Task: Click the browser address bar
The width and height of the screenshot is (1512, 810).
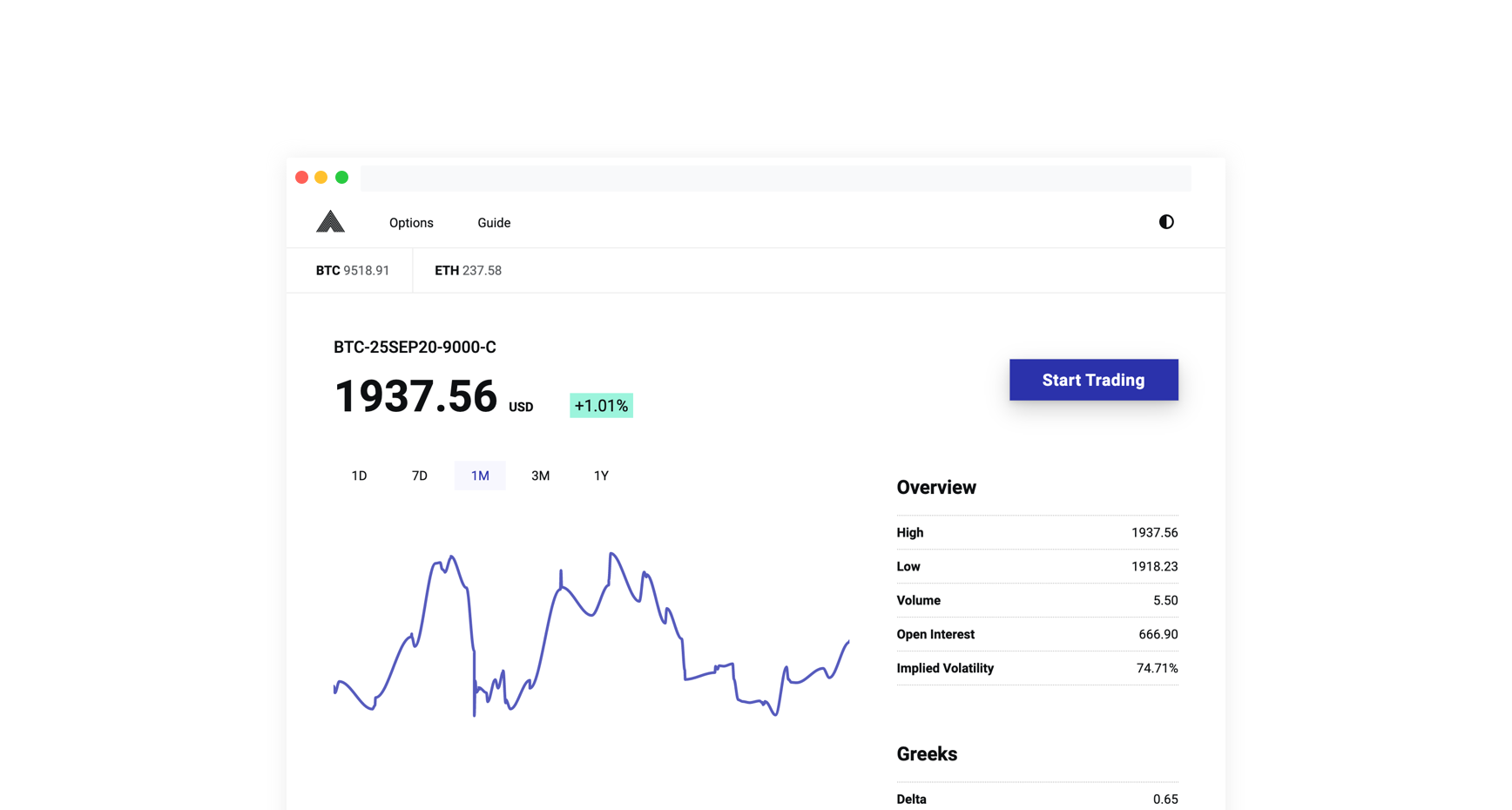Action: pyautogui.click(x=775, y=178)
